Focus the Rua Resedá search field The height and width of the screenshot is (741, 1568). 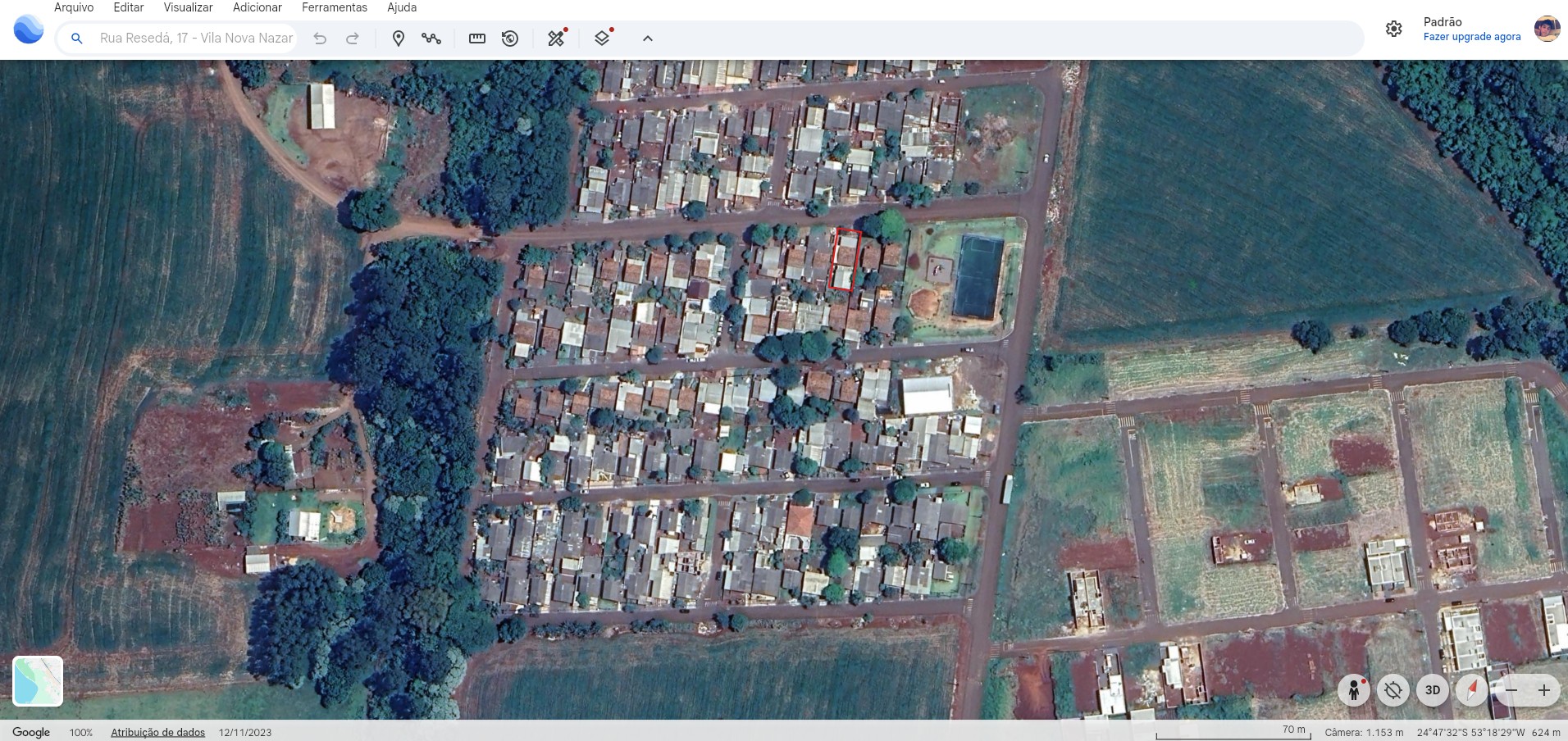click(x=196, y=39)
